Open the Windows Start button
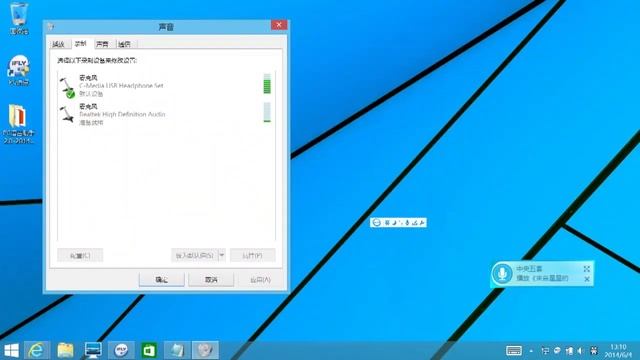Screen dimensions: 640x360 pos(11,350)
